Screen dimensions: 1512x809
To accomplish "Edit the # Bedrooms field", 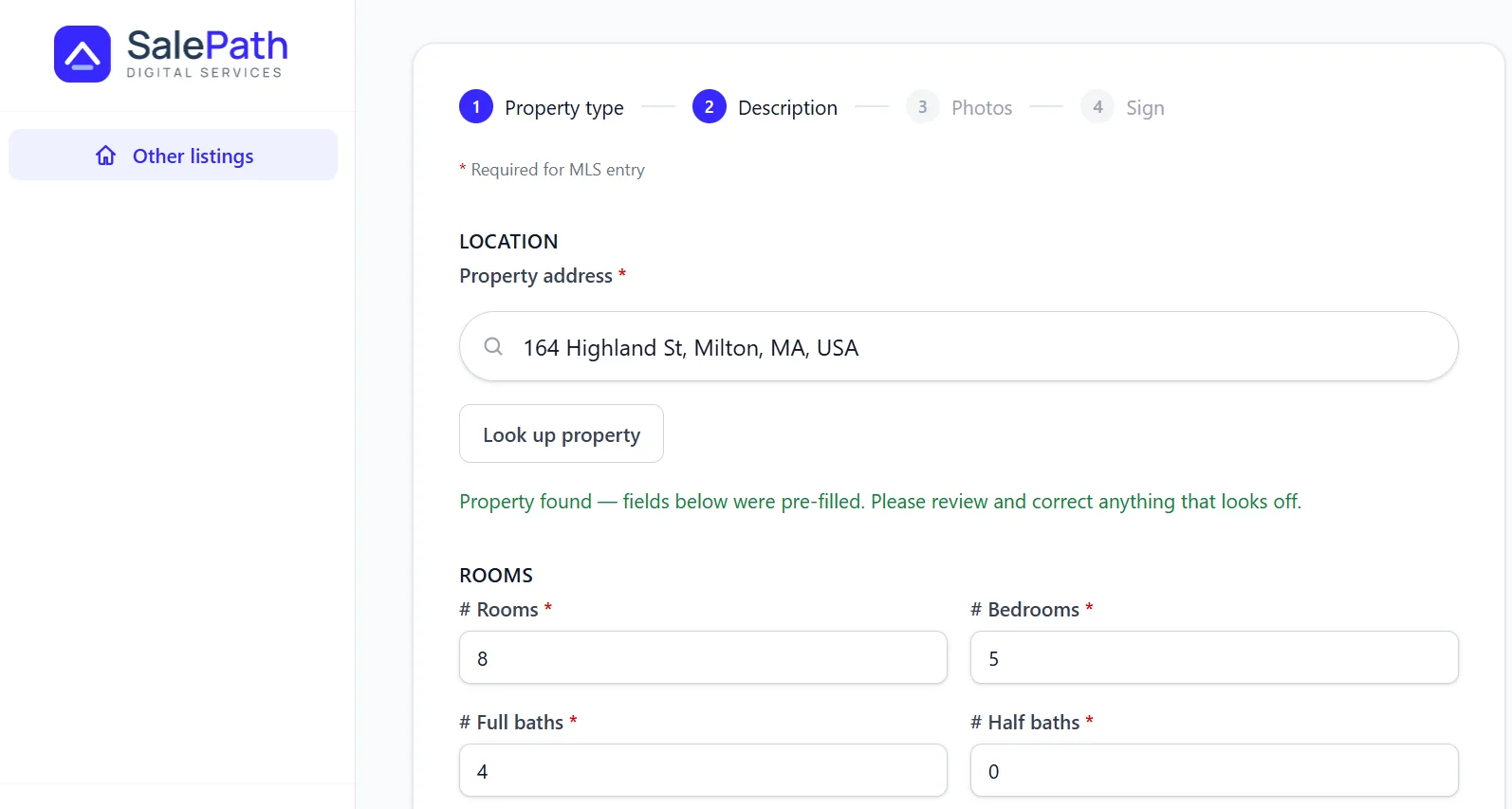I will pyautogui.click(x=1214, y=657).
